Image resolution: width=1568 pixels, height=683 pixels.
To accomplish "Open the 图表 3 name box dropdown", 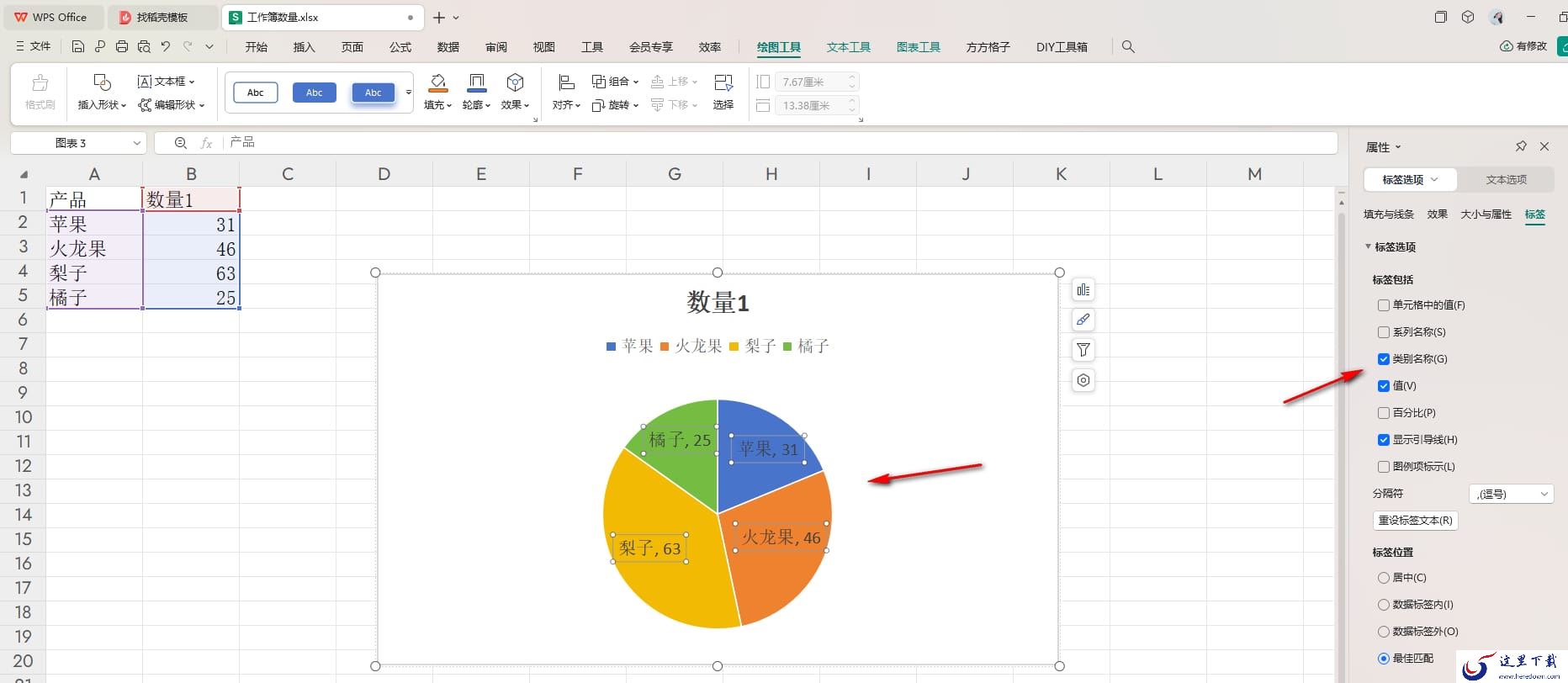I will coord(136,143).
